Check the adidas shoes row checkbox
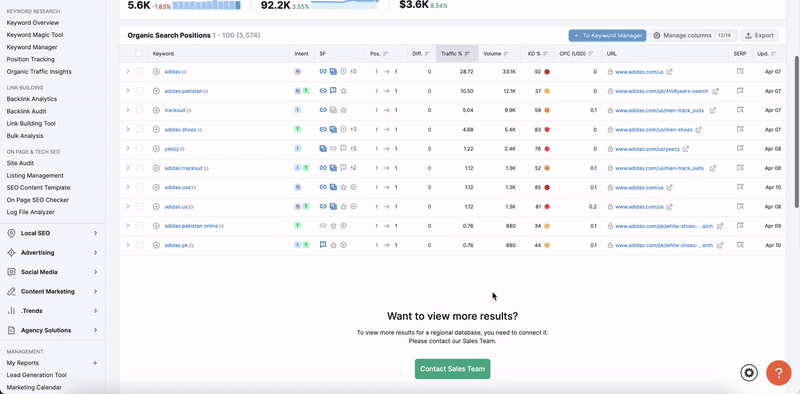The height and width of the screenshot is (394, 800). pyautogui.click(x=139, y=130)
